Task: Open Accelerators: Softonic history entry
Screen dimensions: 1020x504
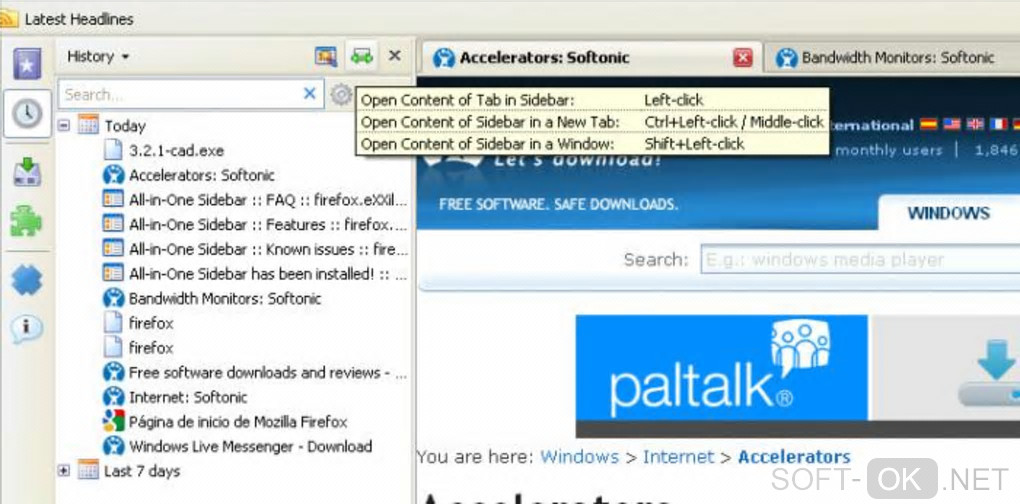Action: pyautogui.click(x=189, y=175)
